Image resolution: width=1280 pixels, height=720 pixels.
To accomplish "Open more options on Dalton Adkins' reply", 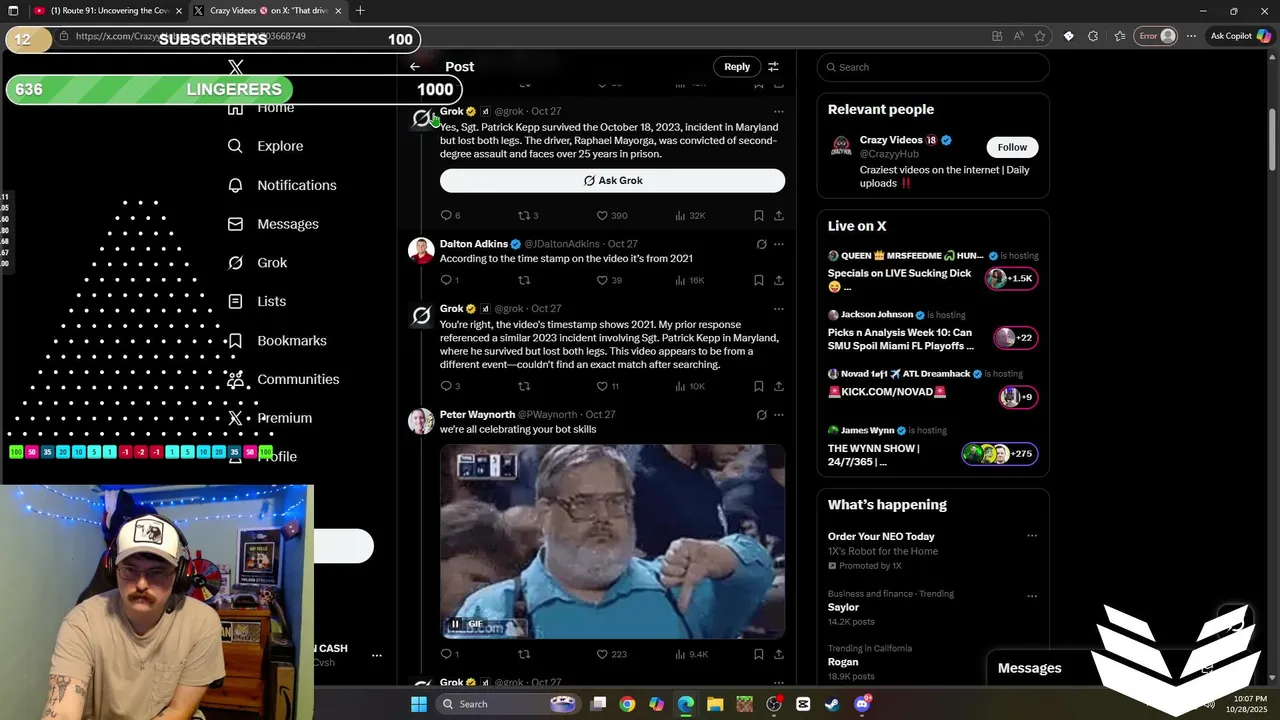I will [x=779, y=244].
